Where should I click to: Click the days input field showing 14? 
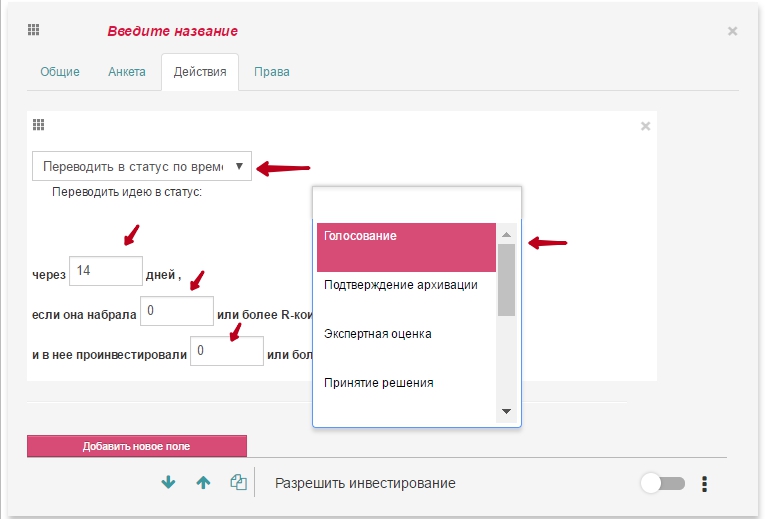pyautogui.click(x=106, y=271)
